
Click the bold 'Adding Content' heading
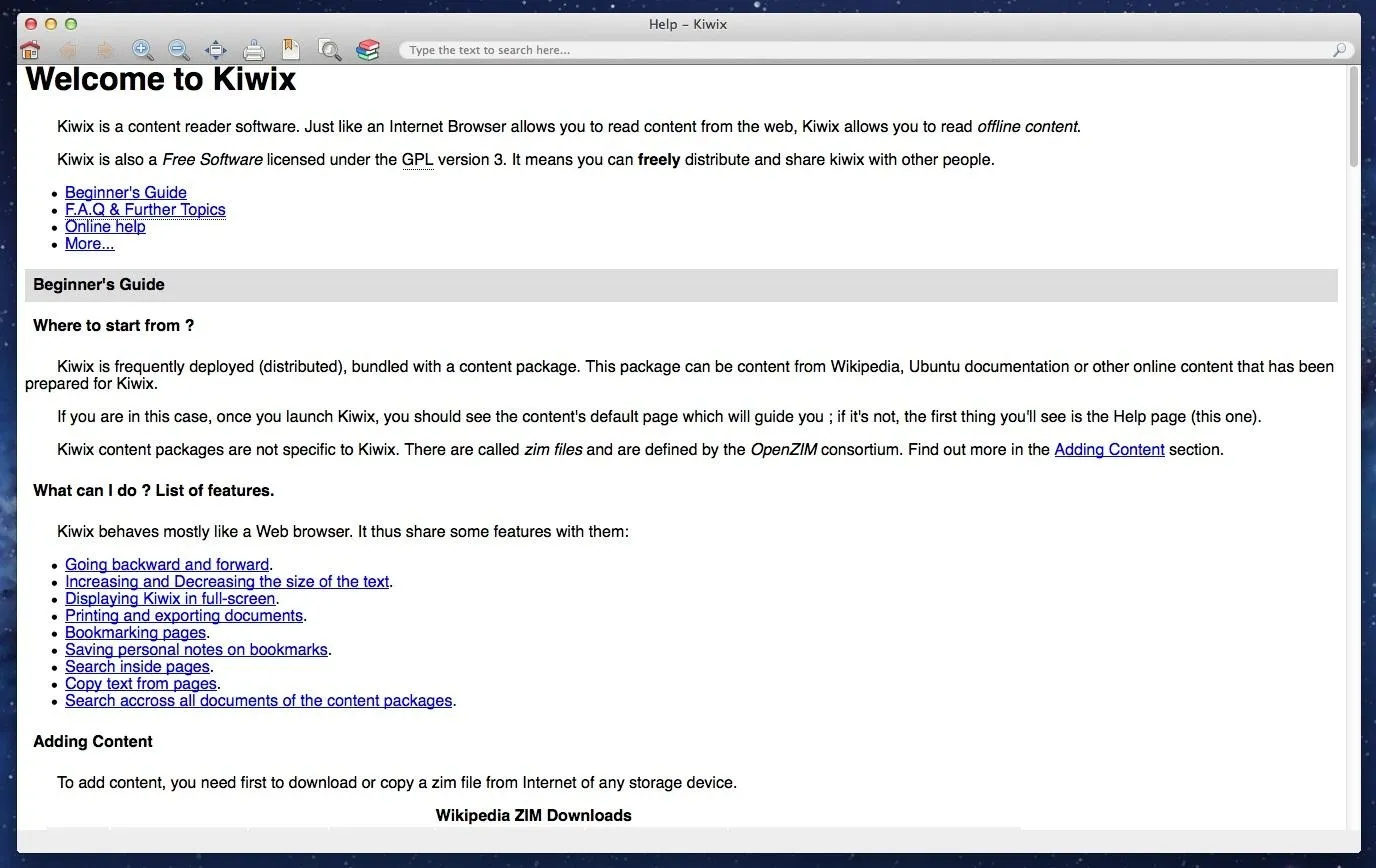click(x=93, y=741)
